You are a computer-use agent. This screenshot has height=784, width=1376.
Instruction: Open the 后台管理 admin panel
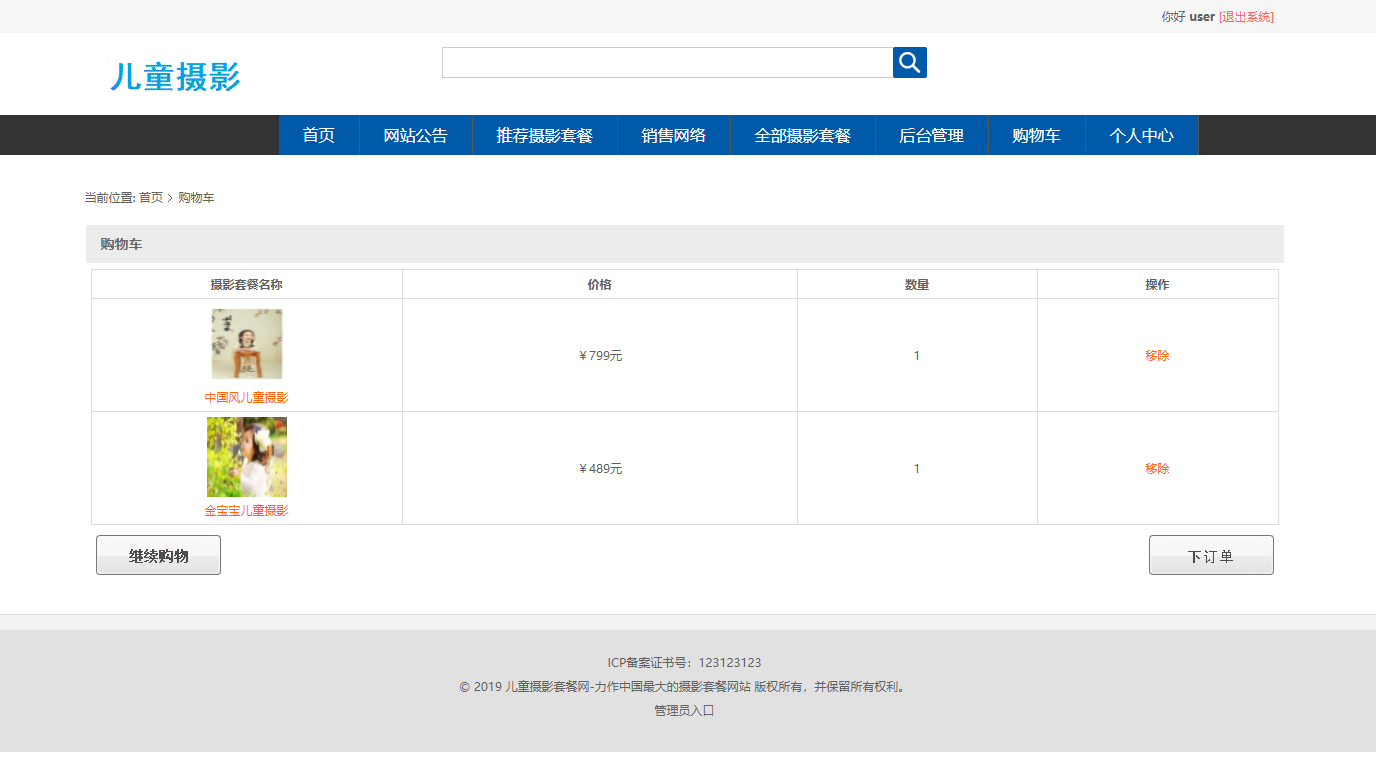click(x=931, y=135)
